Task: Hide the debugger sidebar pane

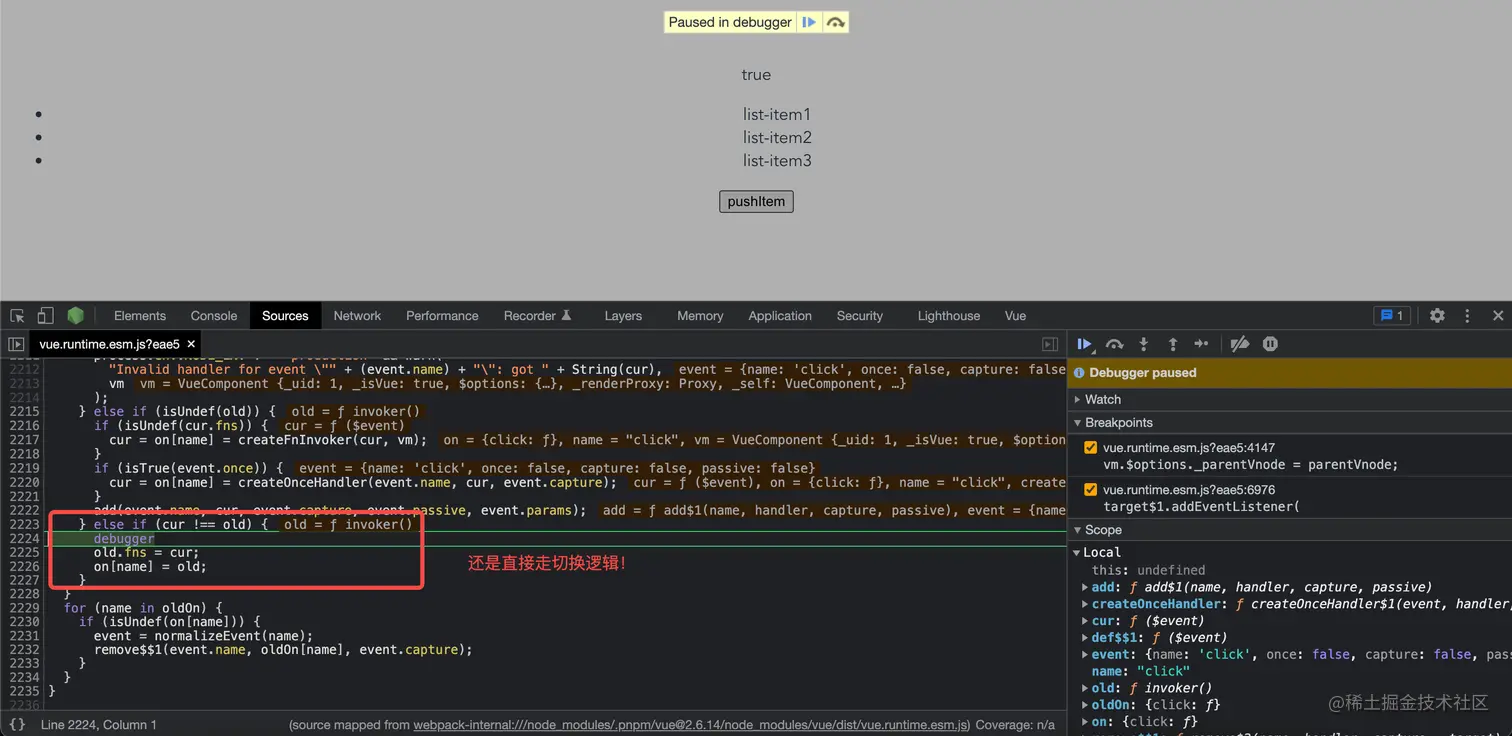Action: pyautogui.click(x=1050, y=344)
